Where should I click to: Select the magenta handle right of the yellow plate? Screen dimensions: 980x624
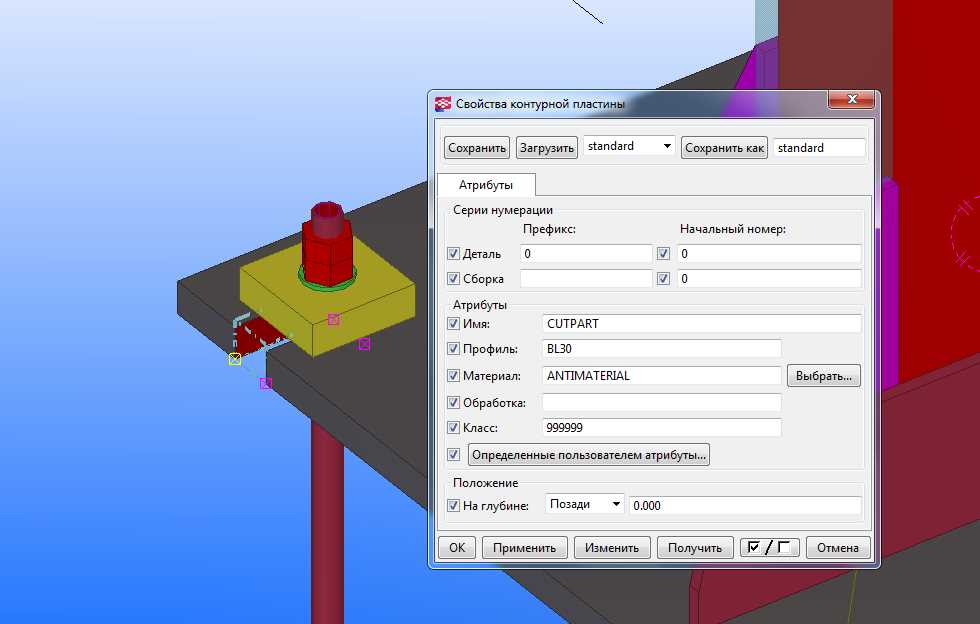[364, 344]
